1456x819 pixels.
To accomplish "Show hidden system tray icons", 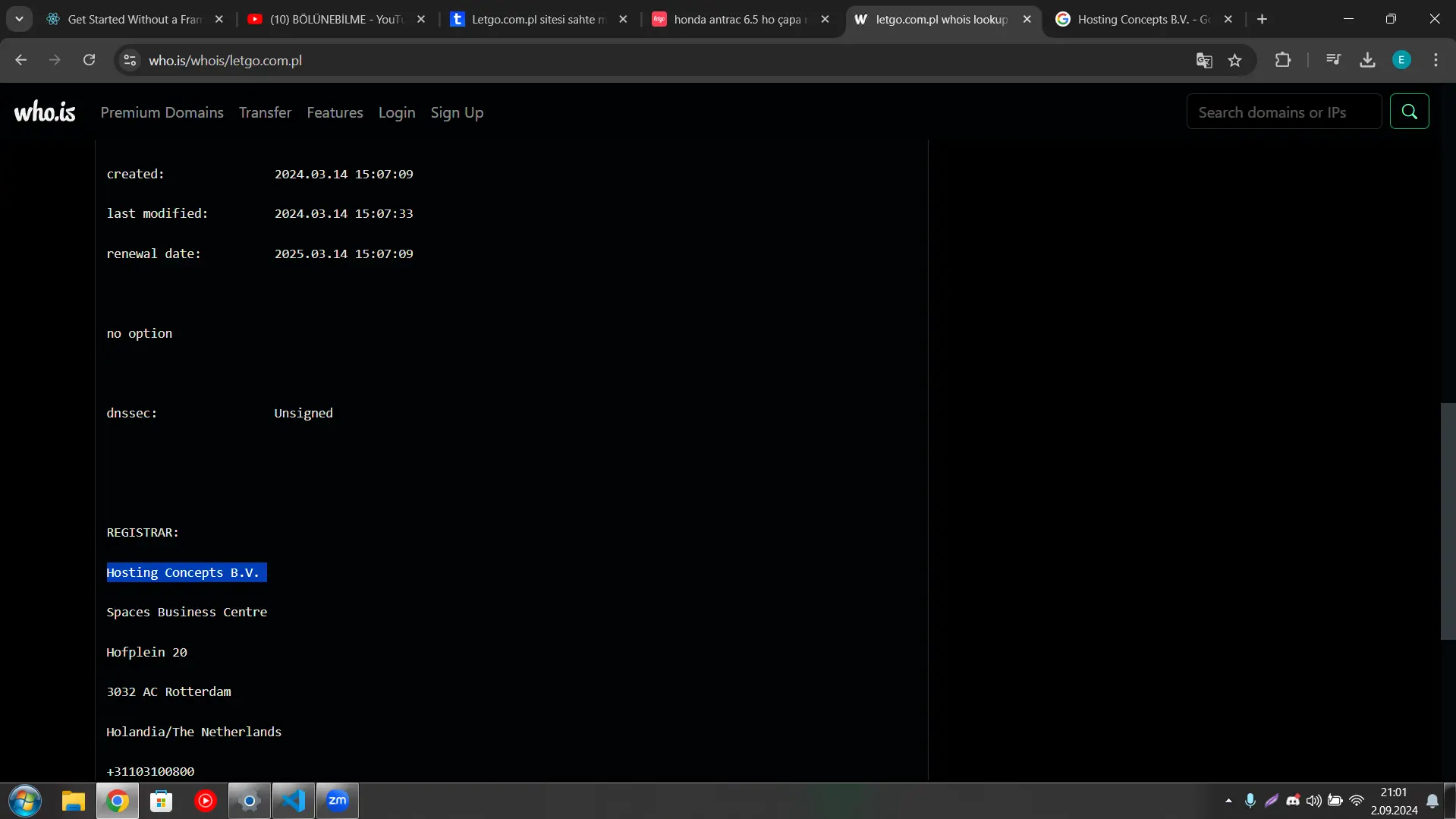I will pos(1228,801).
